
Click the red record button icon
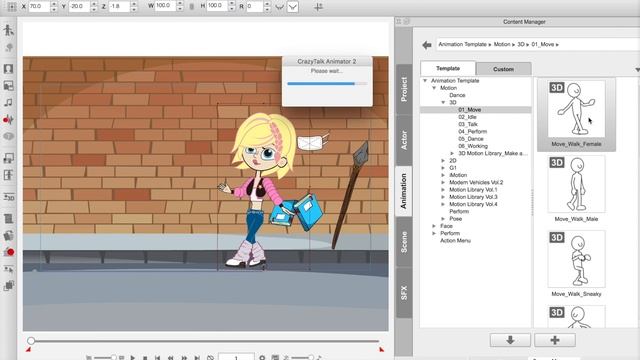(x=9, y=252)
